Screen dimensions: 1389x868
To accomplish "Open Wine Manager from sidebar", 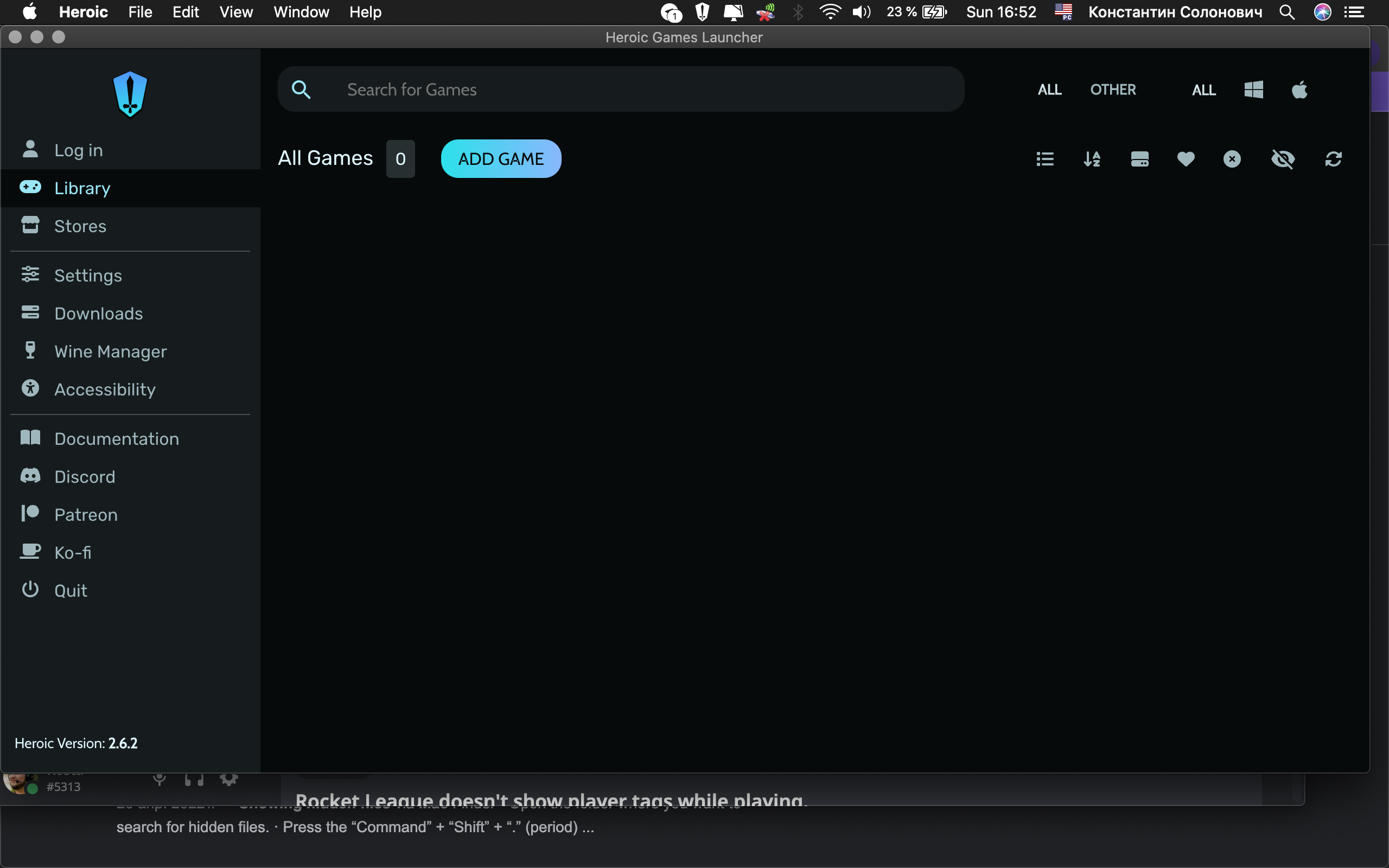I will coord(110,352).
